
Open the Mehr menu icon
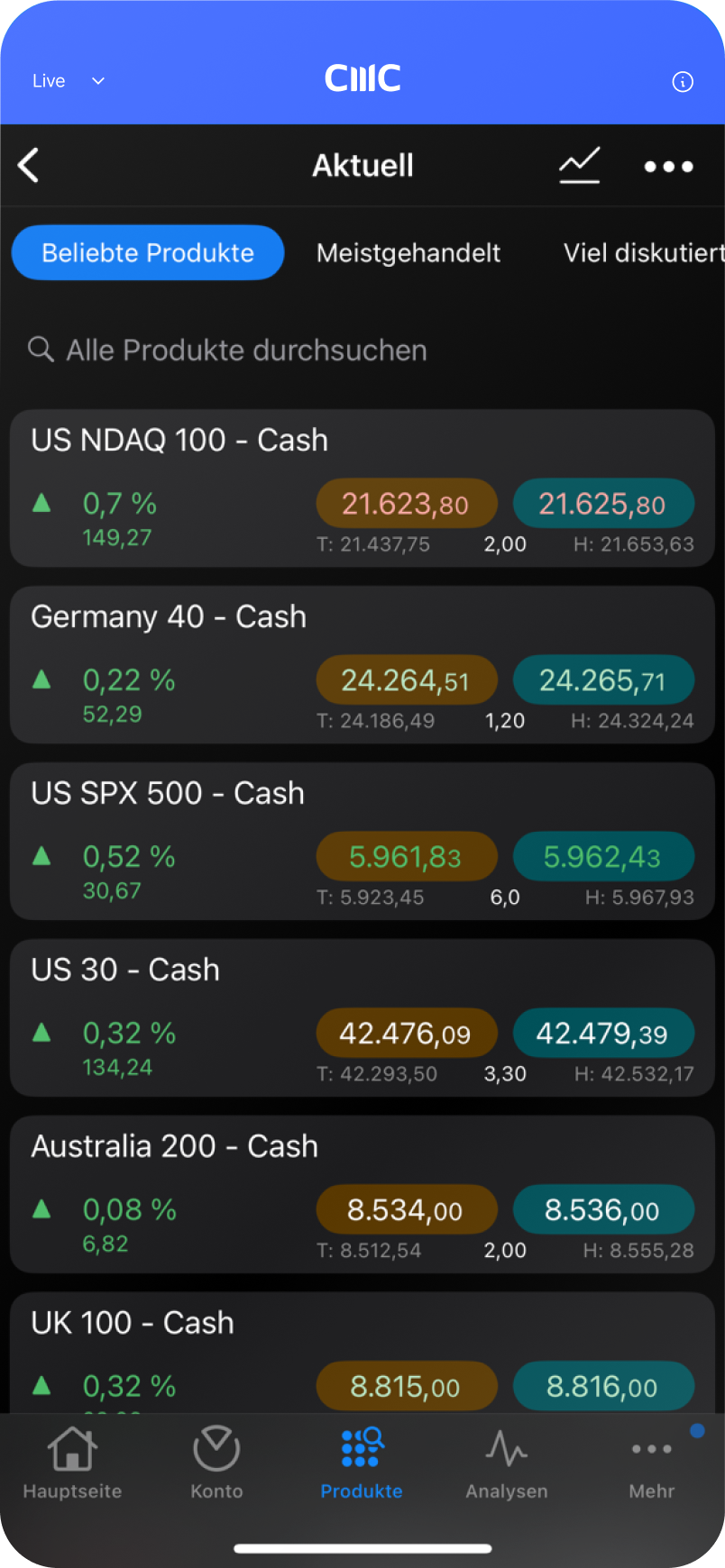[x=652, y=1450]
